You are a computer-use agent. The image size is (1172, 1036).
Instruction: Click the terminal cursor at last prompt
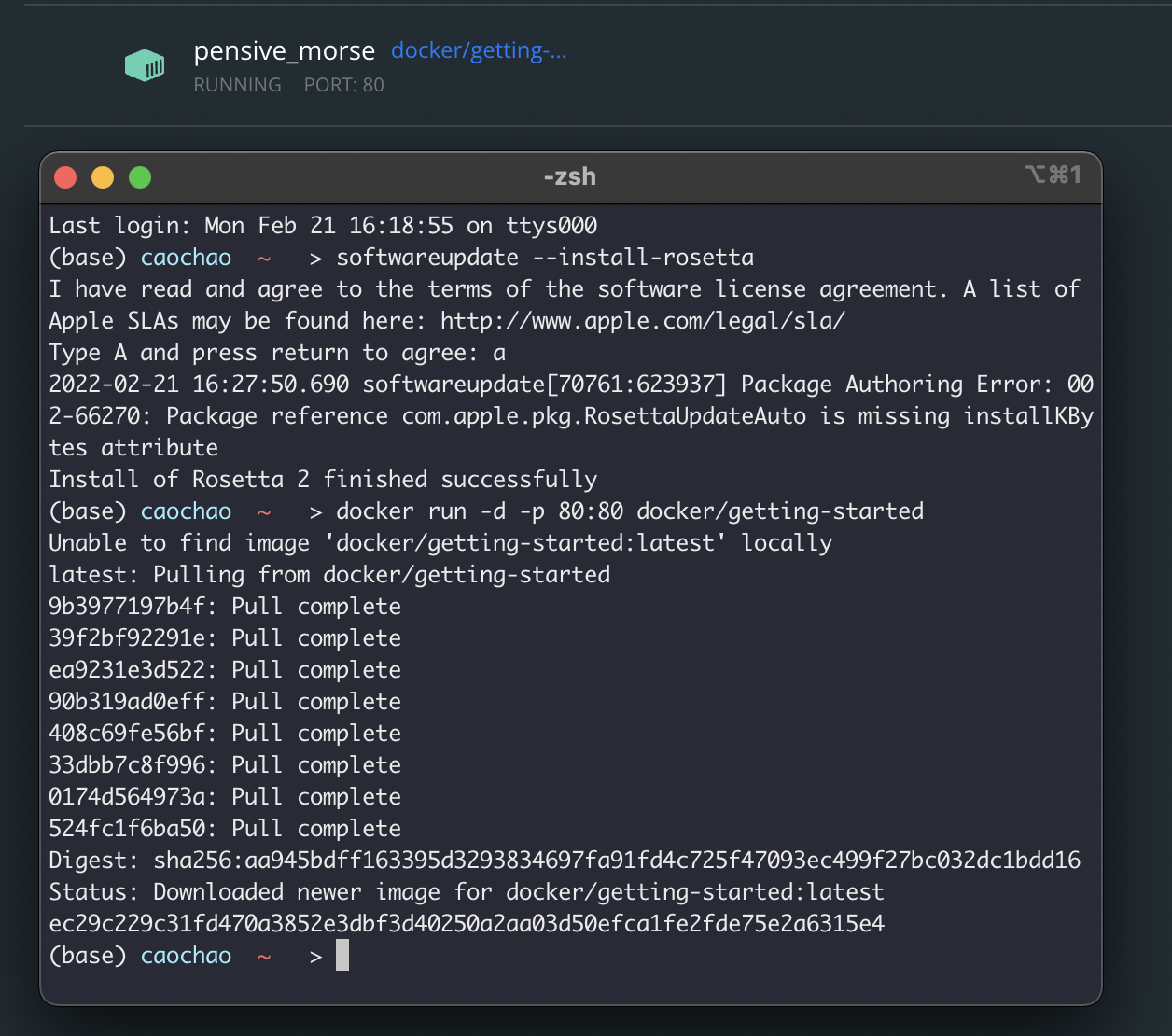tap(342, 955)
